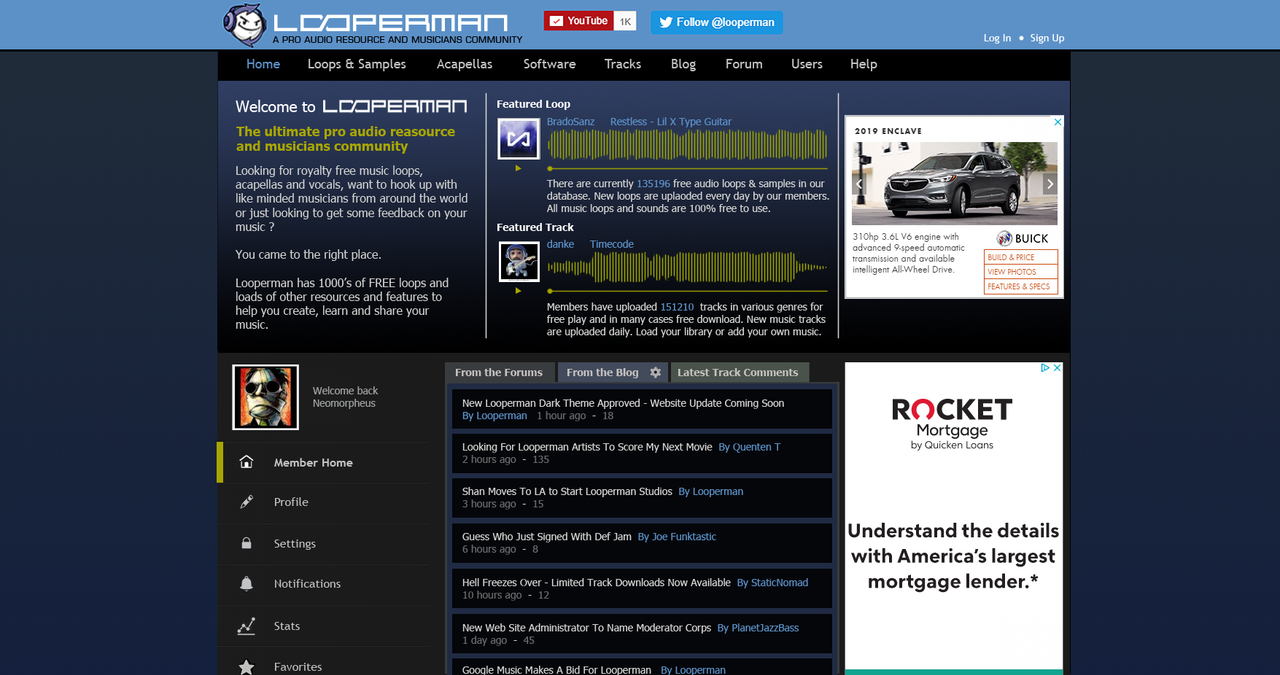The height and width of the screenshot is (675, 1280).
Task: Click the 135196 loops count link
Action: (653, 184)
